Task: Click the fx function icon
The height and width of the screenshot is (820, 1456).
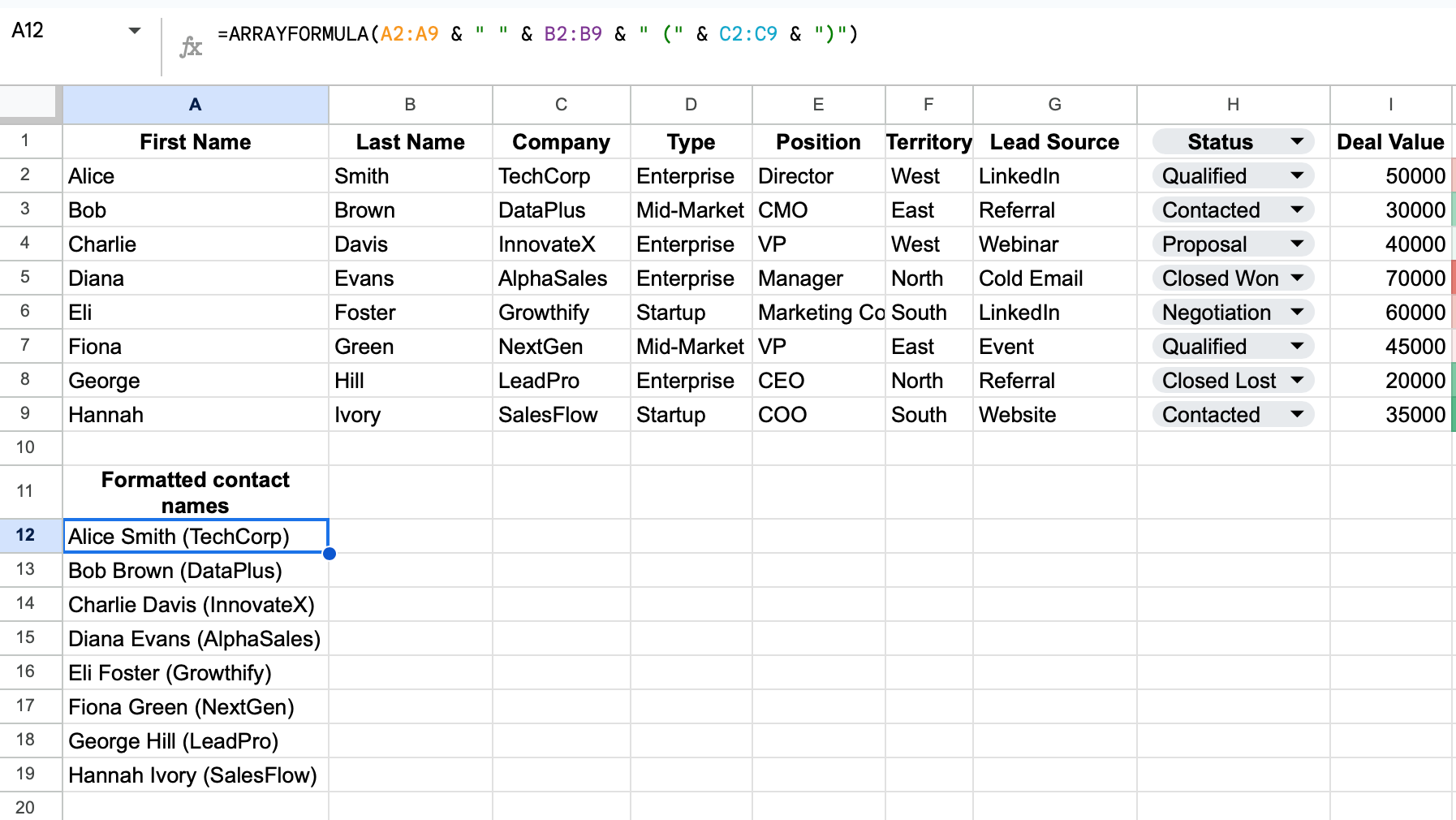Action: pos(191,47)
